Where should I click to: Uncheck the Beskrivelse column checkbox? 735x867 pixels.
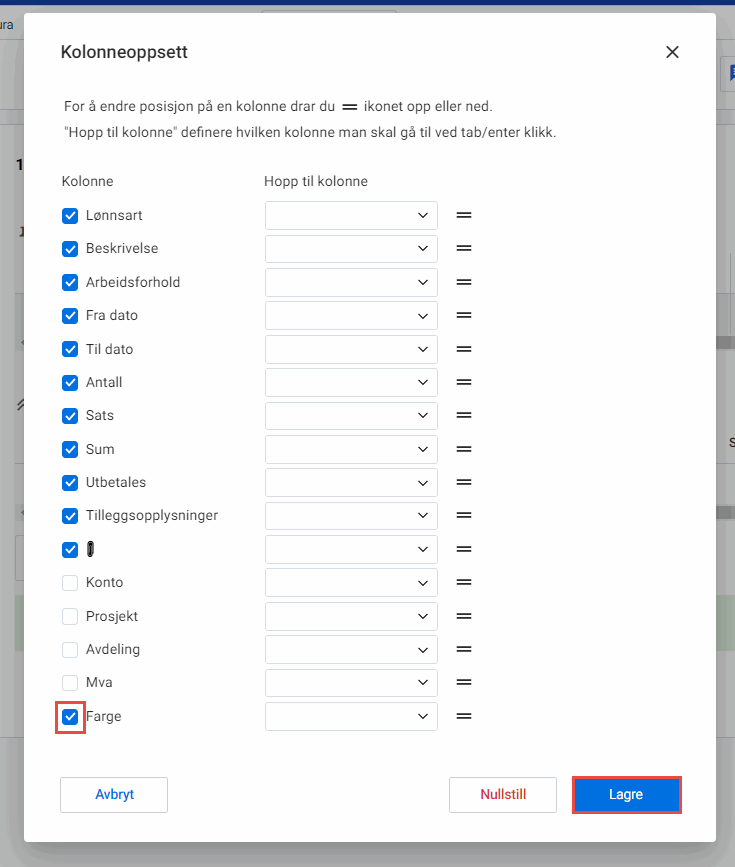pyautogui.click(x=70, y=249)
